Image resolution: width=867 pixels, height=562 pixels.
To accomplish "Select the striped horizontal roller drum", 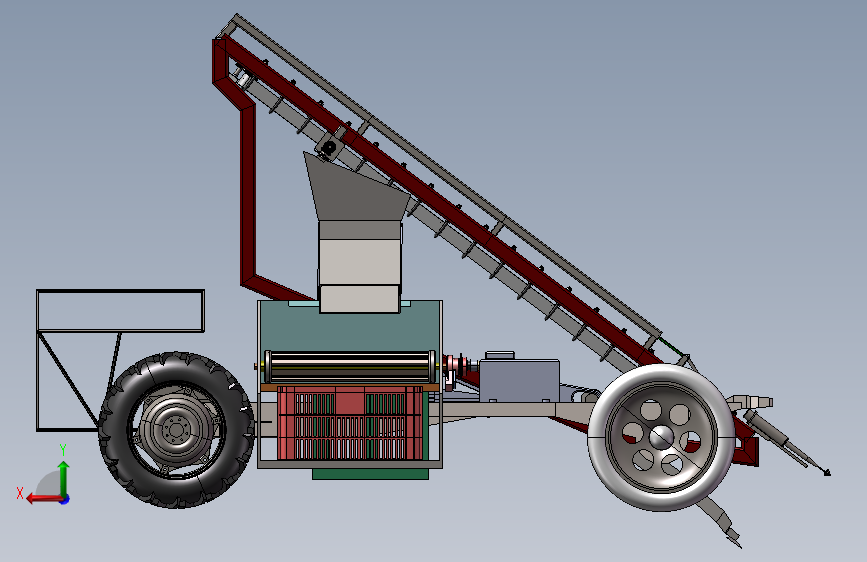I will [x=350, y=366].
